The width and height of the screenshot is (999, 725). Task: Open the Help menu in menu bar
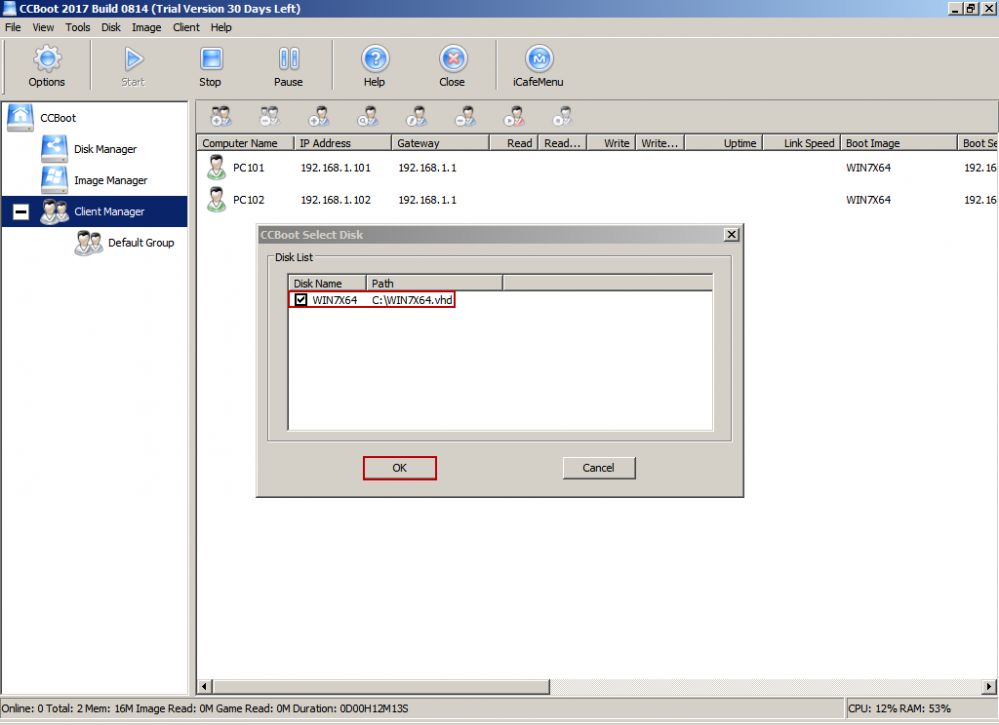click(221, 27)
